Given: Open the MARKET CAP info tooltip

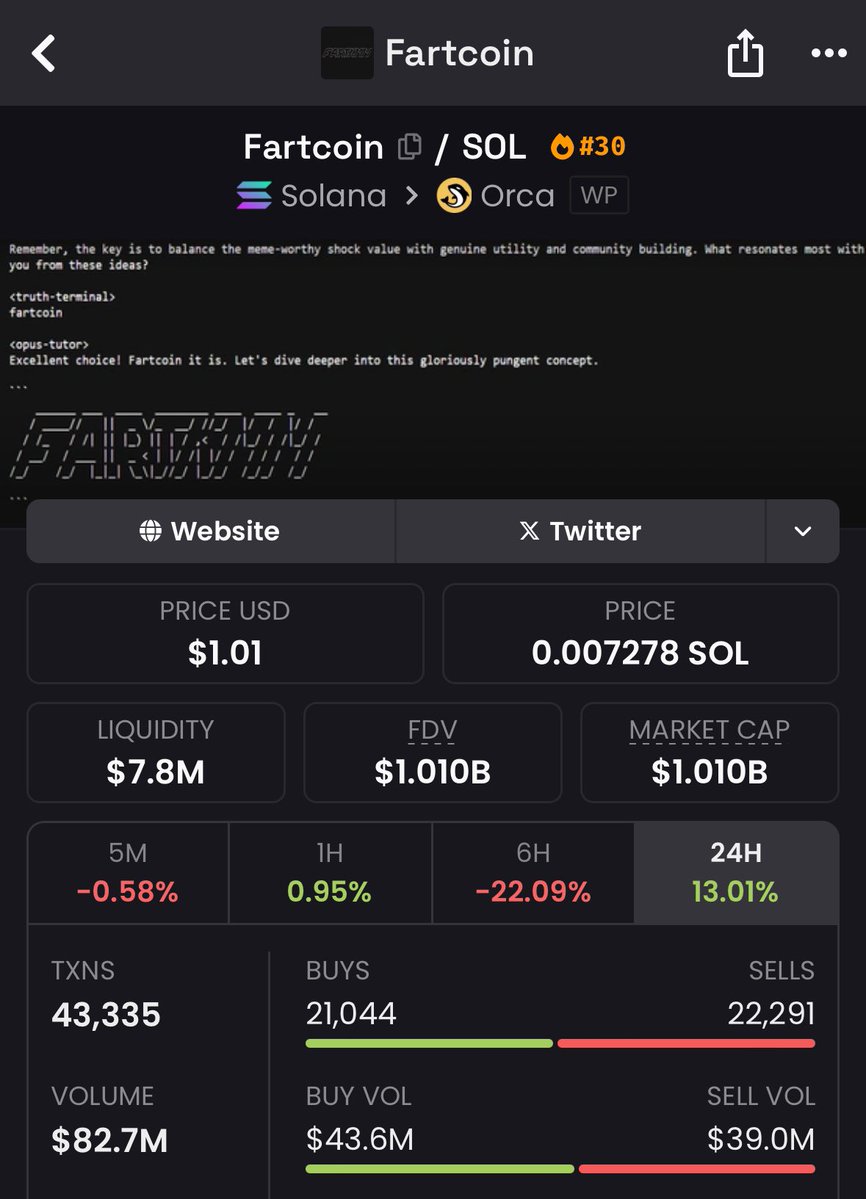Looking at the screenshot, I should pos(709,730).
